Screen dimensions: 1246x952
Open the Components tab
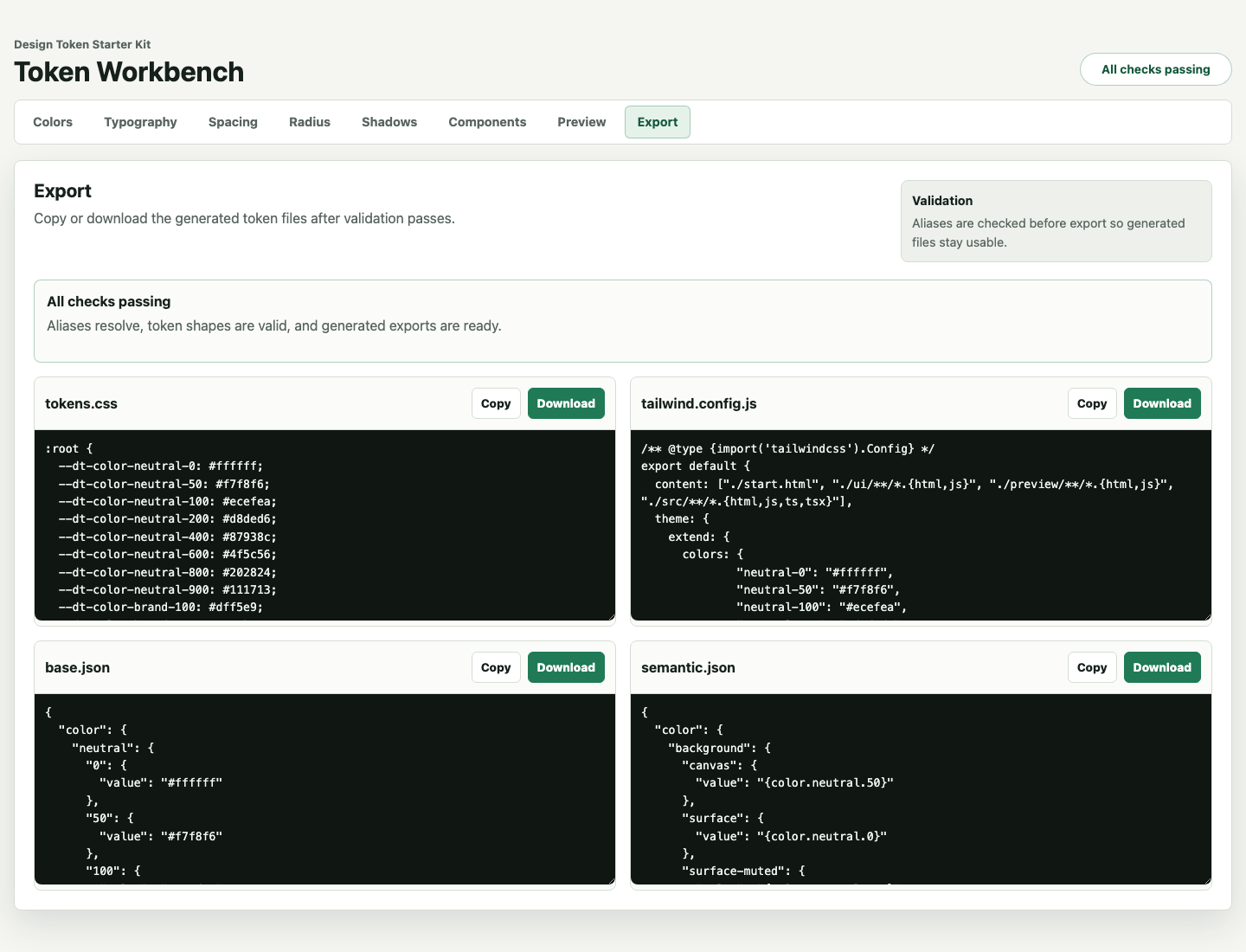[487, 122]
